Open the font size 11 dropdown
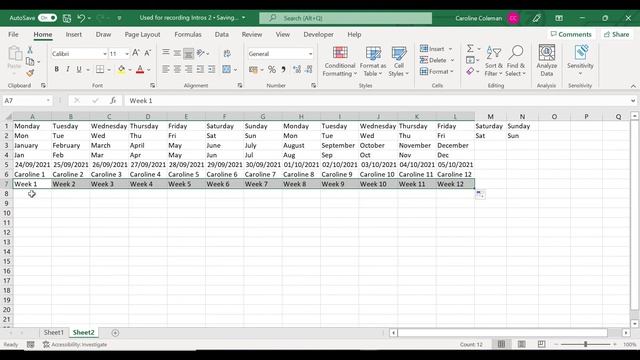Viewport: 640px width, 360px height. pos(127,54)
